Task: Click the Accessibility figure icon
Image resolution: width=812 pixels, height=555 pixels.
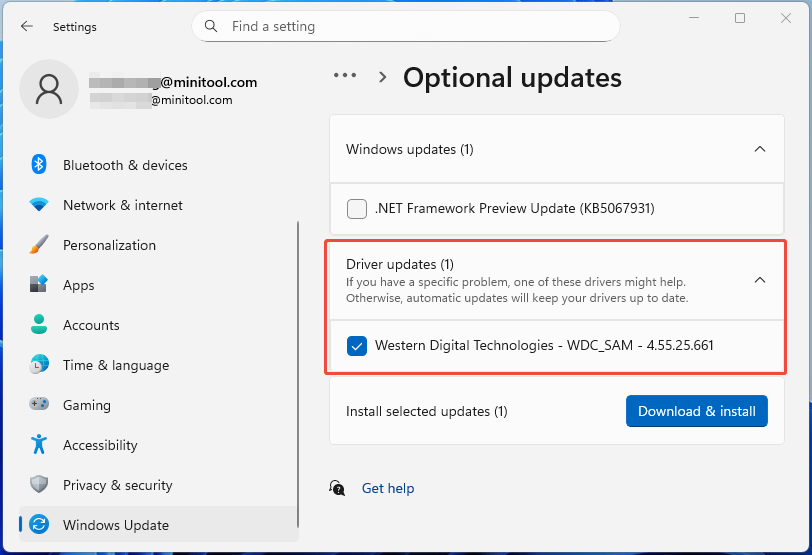Action: point(39,444)
